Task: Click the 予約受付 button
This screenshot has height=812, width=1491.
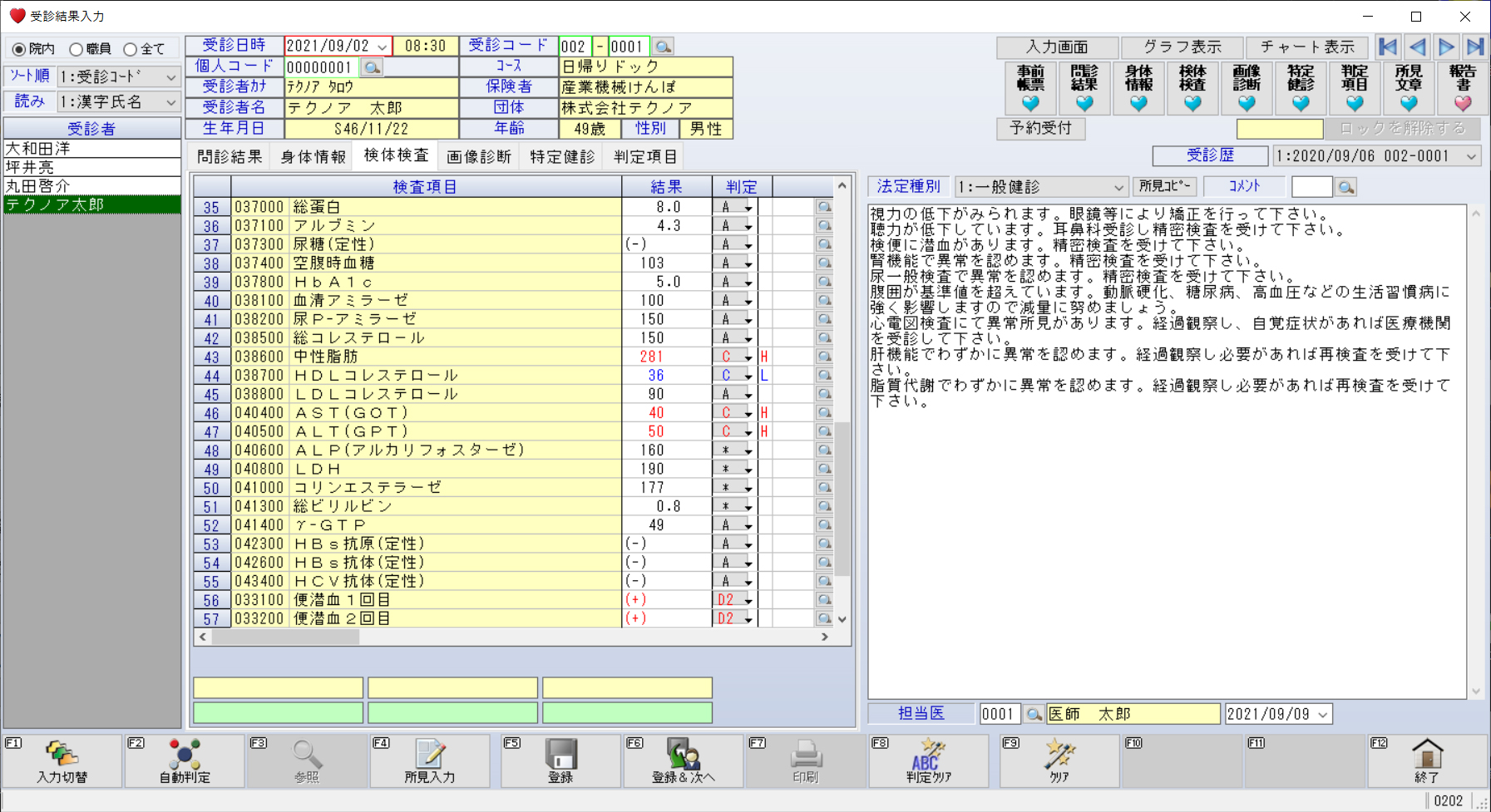Action: point(1040,128)
